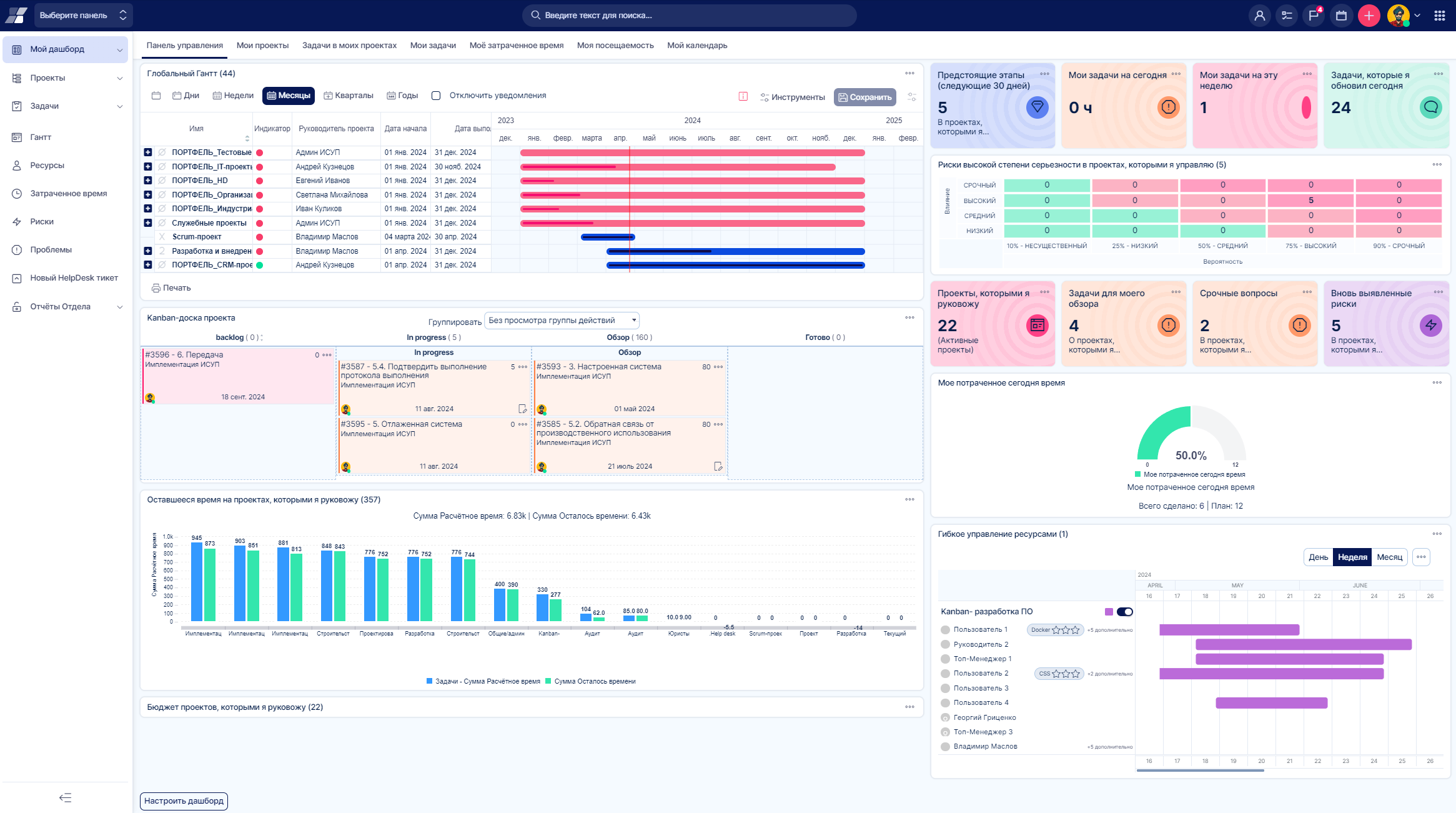Expand ПОРТФЕЛЬ_HD row in Gantt
The height and width of the screenshot is (813, 1456).
(147, 181)
